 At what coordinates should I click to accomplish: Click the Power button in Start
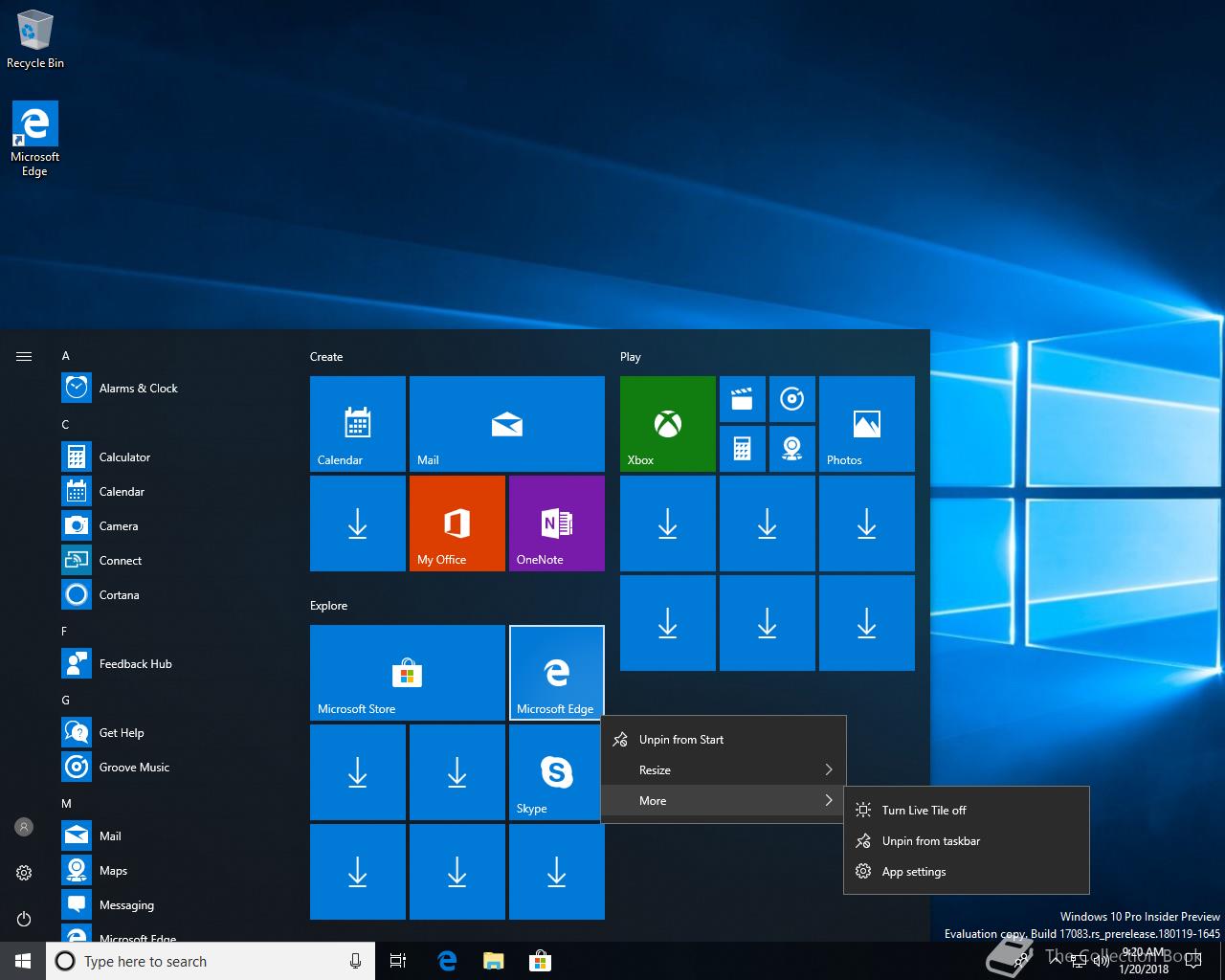click(x=24, y=919)
